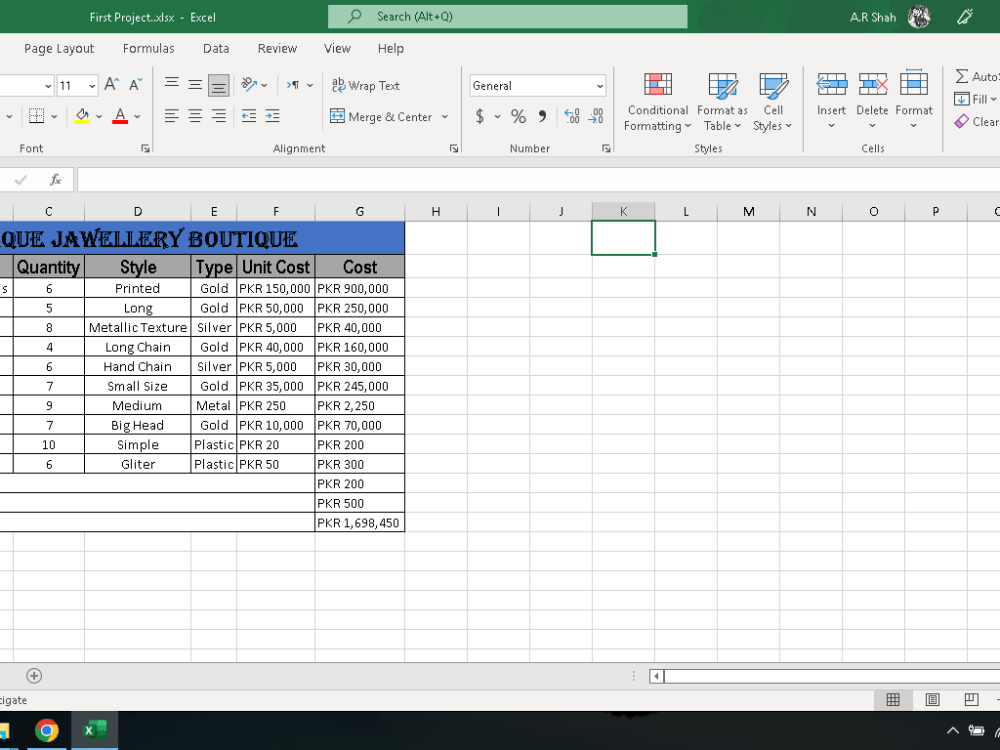Click the AutoSum sigma icon

click(962, 77)
